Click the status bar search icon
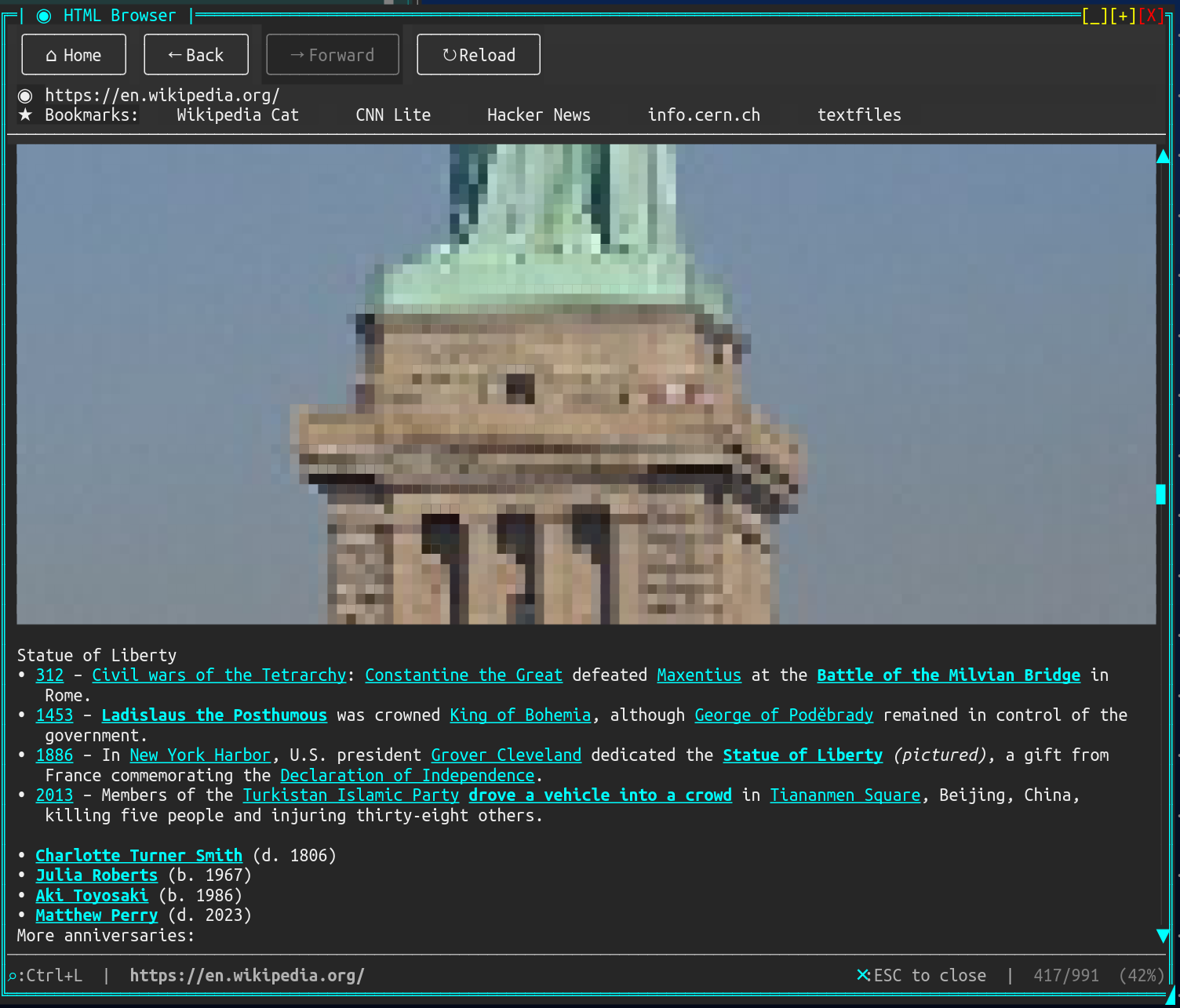Screen dimensions: 1180x1008 12,976
